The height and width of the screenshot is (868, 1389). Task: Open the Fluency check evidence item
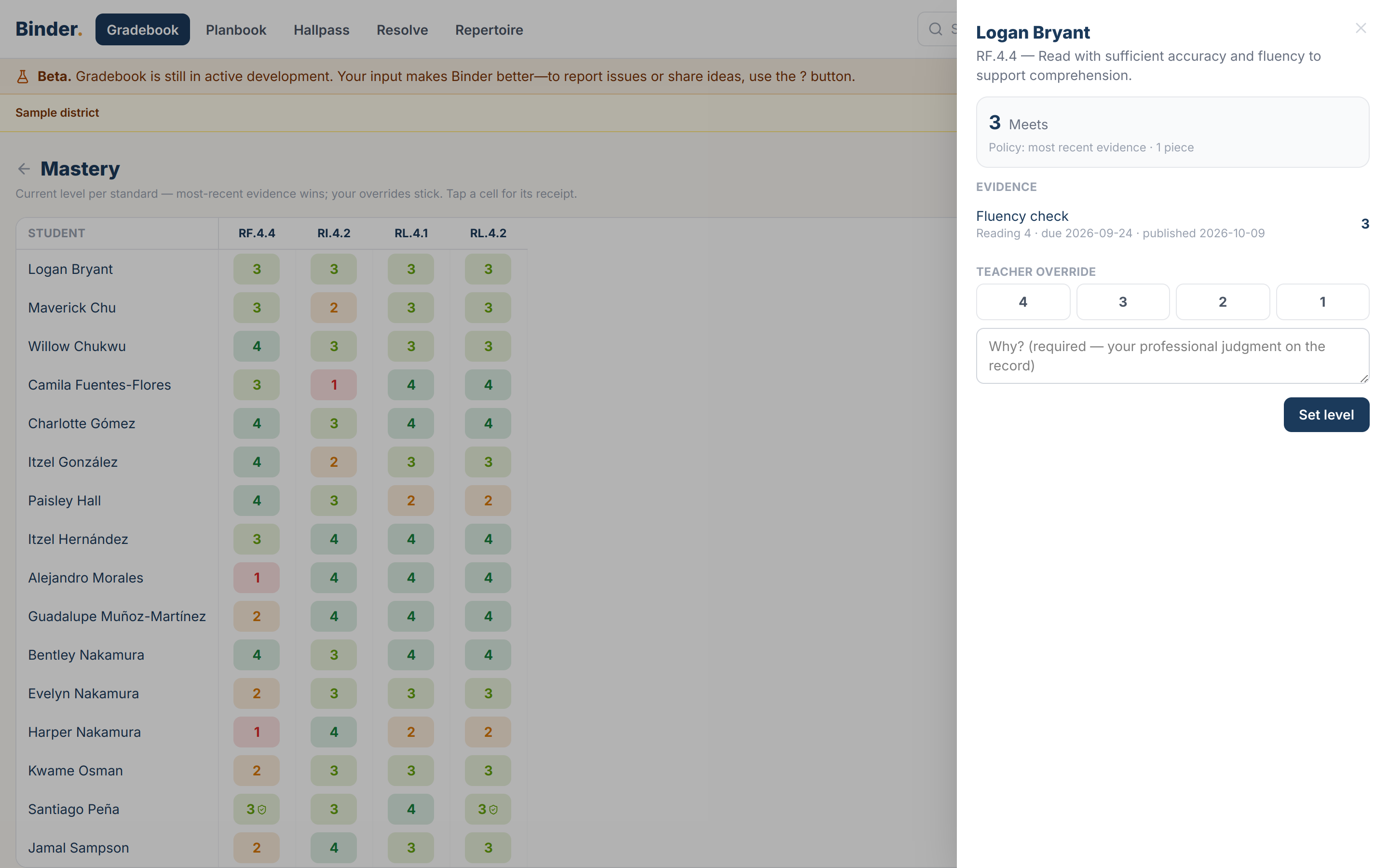coord(1172,224)
